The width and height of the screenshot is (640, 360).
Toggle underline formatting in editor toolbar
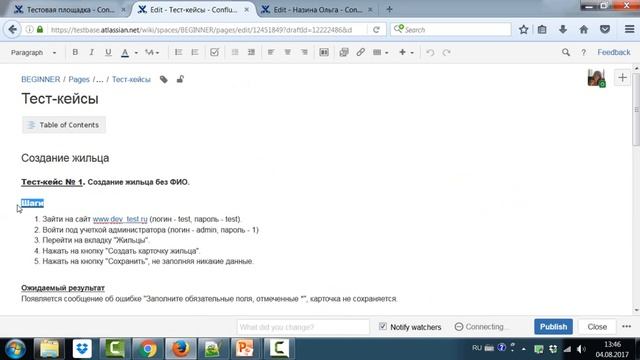coord(108,52)
